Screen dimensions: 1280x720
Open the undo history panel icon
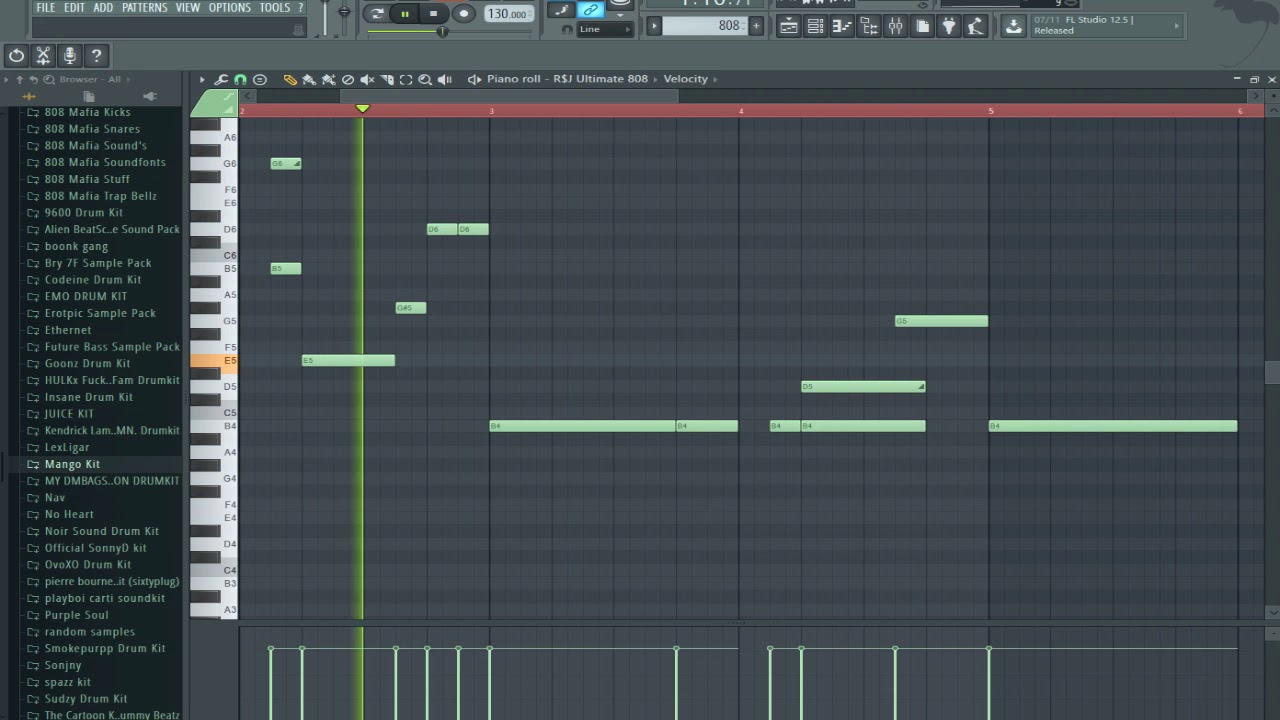point(16,56)
